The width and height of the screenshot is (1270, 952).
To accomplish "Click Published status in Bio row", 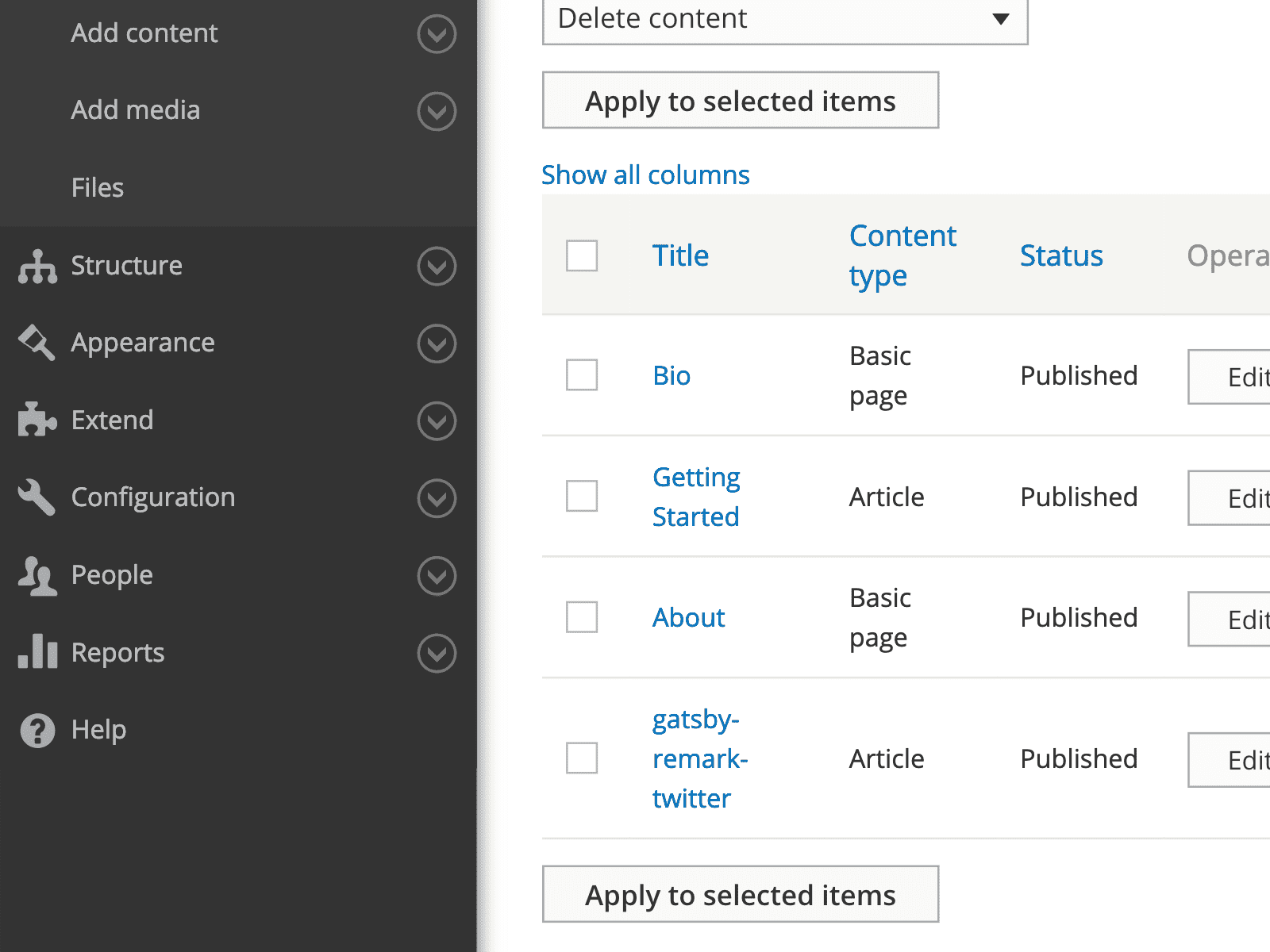I will [1079, 375].
